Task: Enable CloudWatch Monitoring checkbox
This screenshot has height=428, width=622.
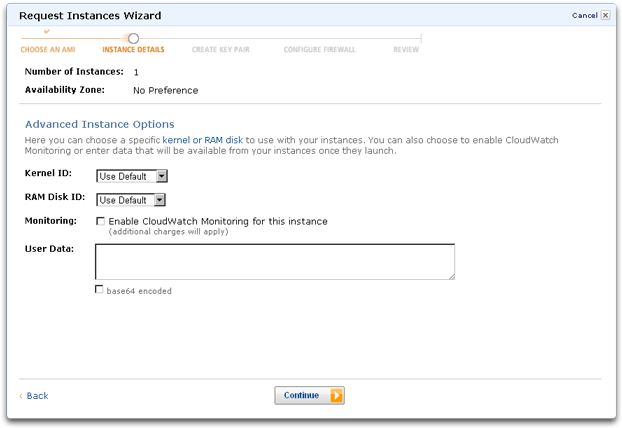Action: pos(101,221)
